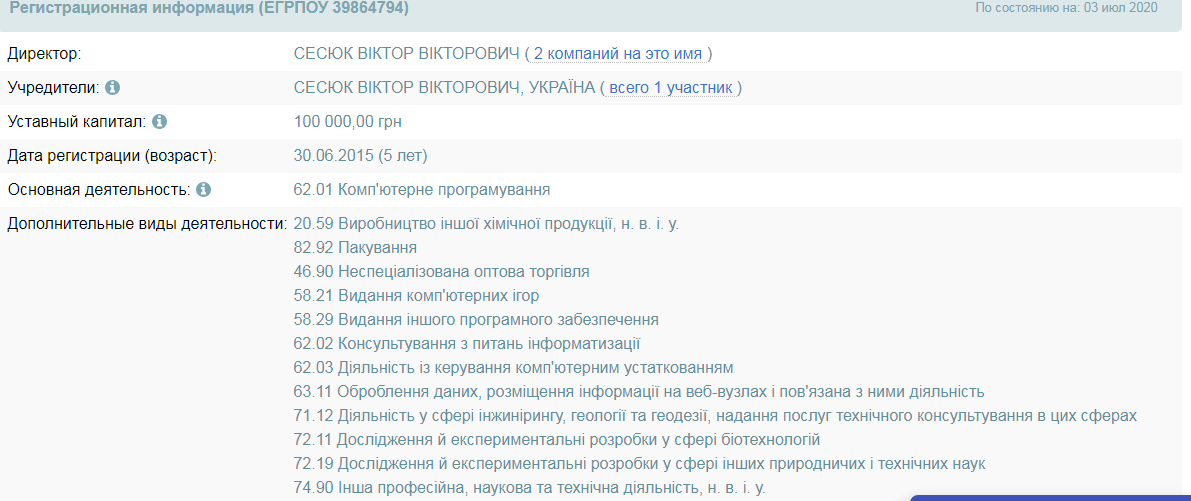The width and height of the screenshot is (1191, 501).
Task: Click activity 71.12 Діяльність у сфері інжинірингу
Action: pos(715,416)
